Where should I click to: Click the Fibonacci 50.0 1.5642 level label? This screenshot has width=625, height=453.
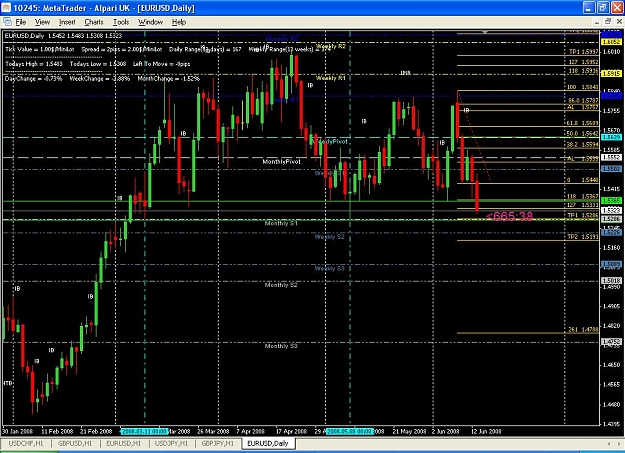tap(582, 134)
